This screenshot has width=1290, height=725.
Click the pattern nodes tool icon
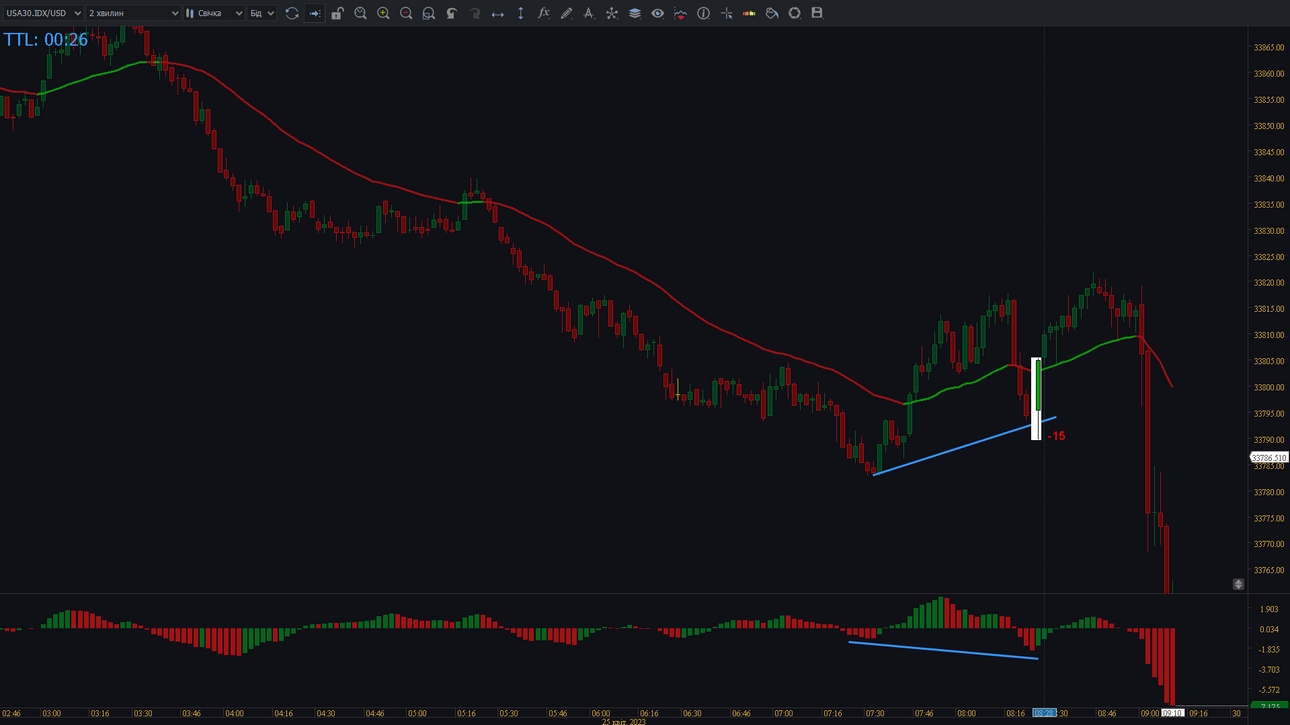(612, 13)
